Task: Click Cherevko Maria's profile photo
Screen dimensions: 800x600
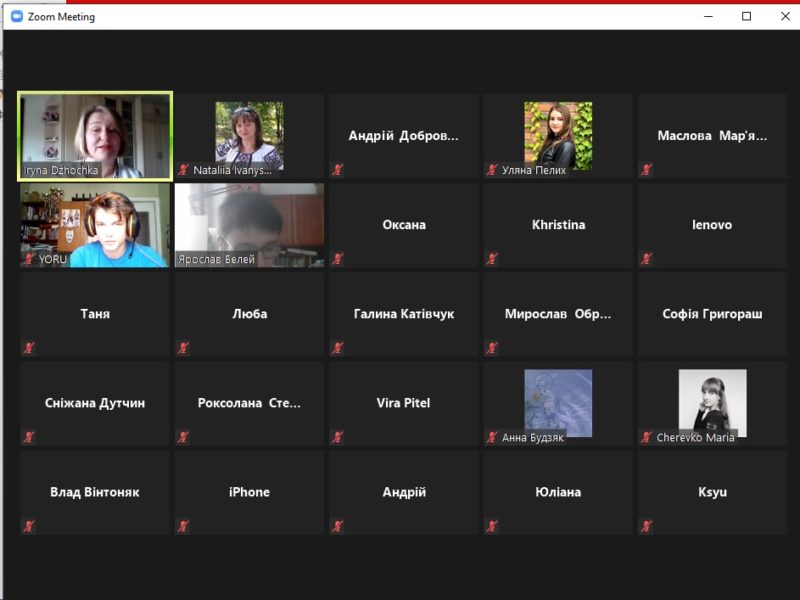Action: click(x=712, y=401)
